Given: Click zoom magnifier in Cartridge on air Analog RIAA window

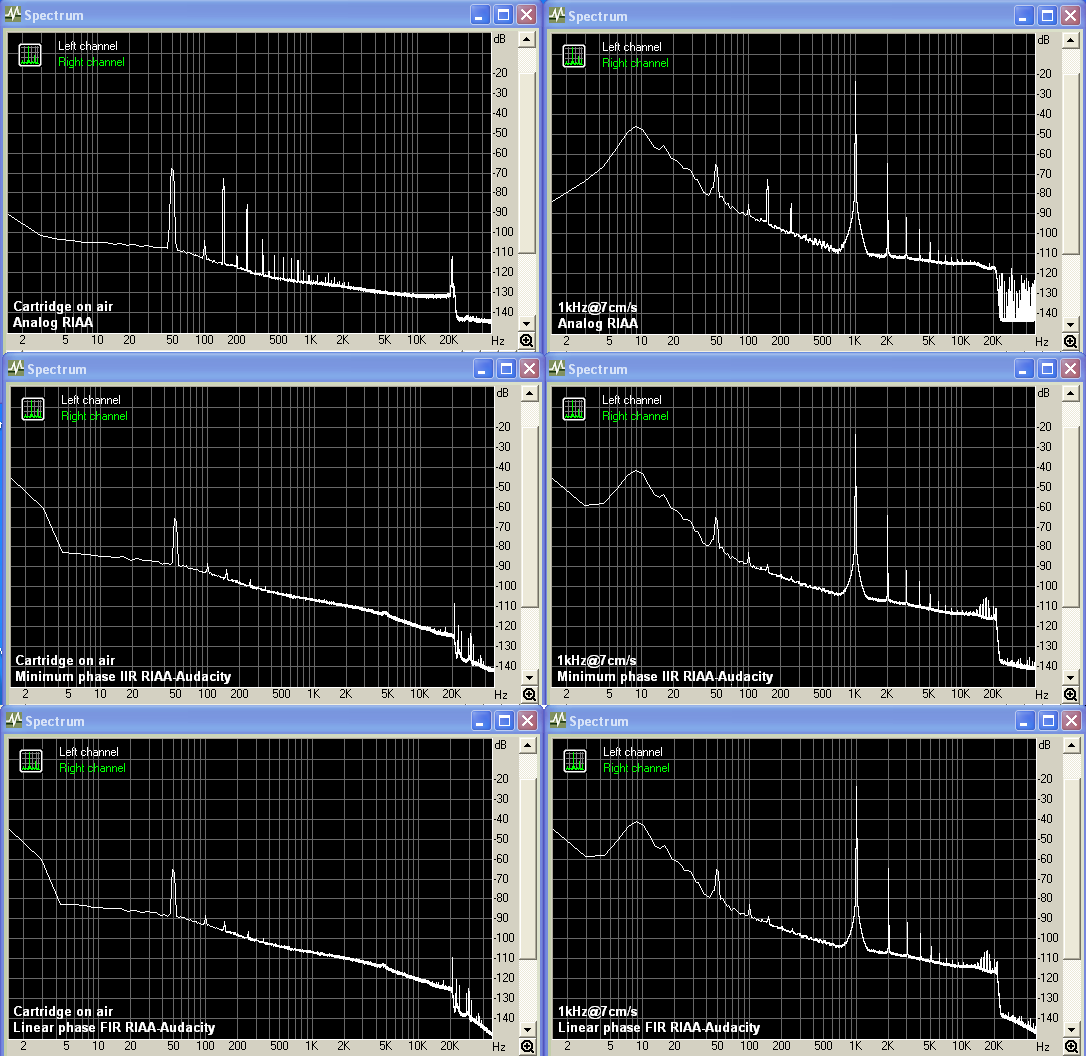Looking at the screenshot, I should 526,341.
